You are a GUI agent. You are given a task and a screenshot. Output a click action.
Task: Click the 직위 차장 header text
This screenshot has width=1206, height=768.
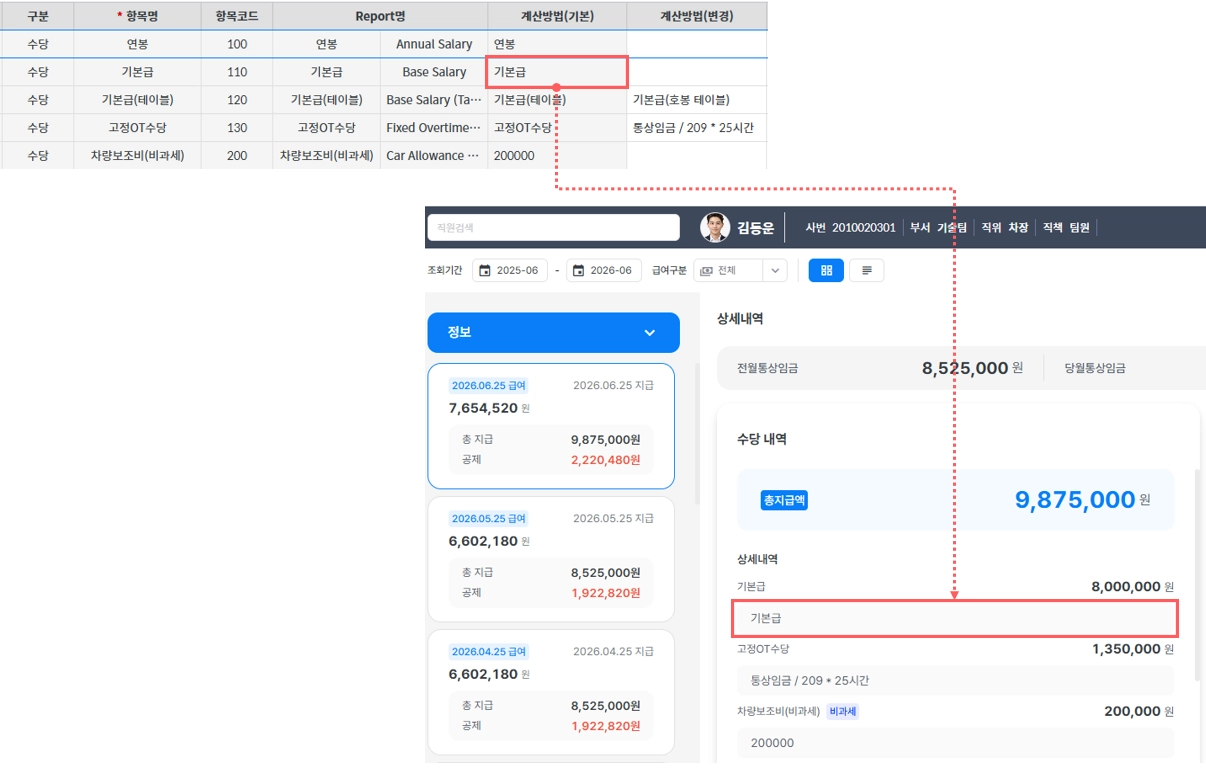pyautogui.click(x=1005, y=228)
